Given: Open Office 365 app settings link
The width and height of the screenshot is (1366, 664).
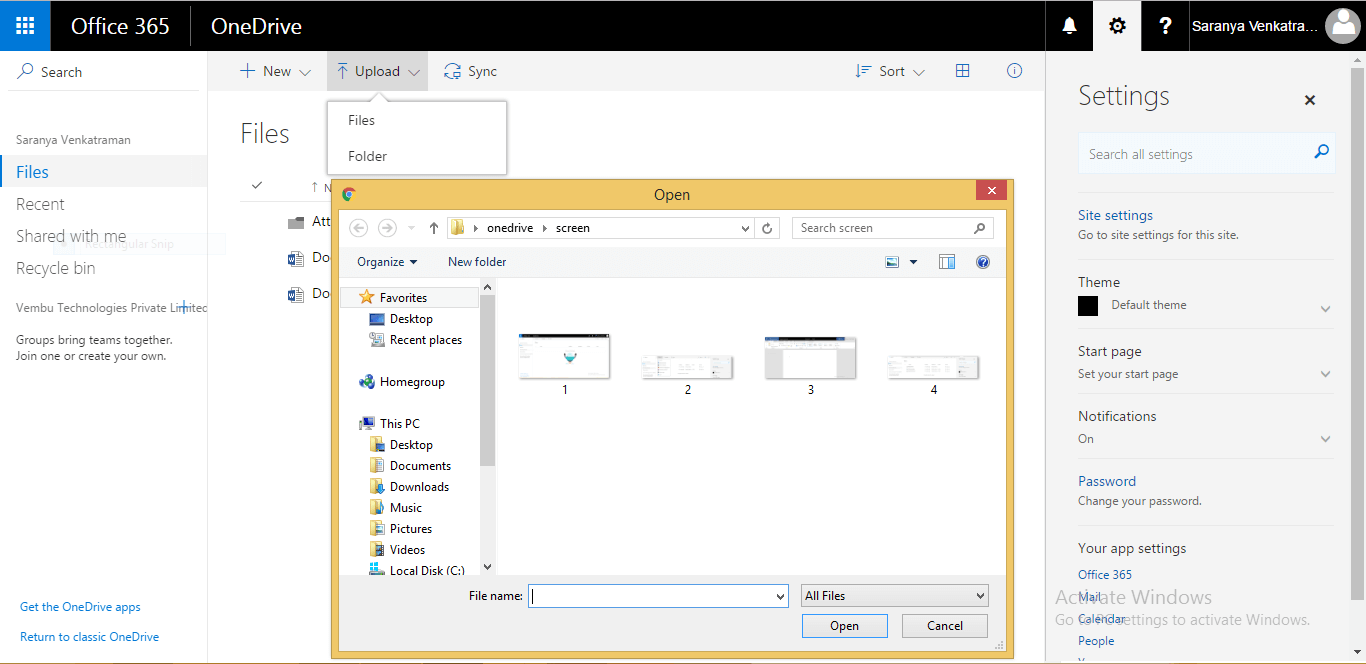Looking at the screenshot, I should pyautogui.click(x=1105, y=575).
